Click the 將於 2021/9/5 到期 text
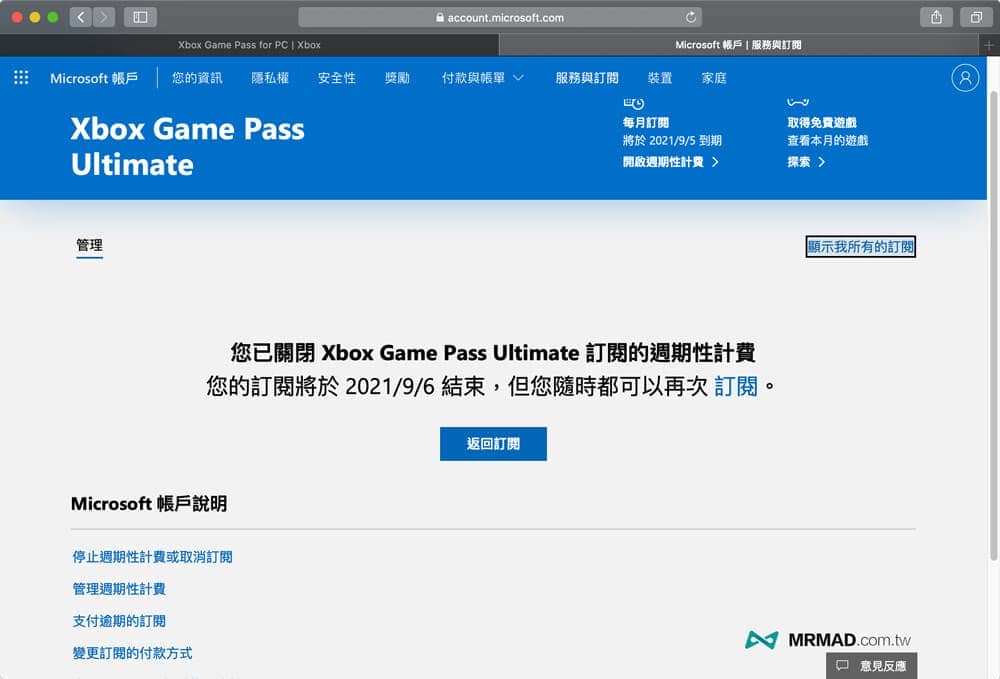 click(672, 140)
